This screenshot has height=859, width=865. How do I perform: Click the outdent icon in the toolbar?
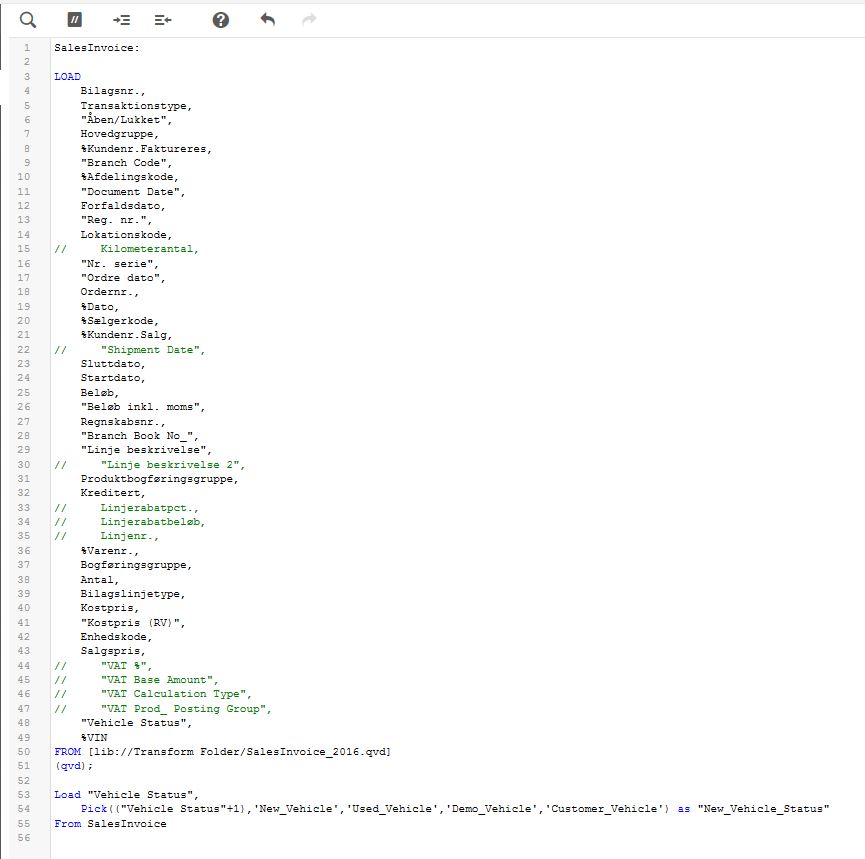click(163, 20)
